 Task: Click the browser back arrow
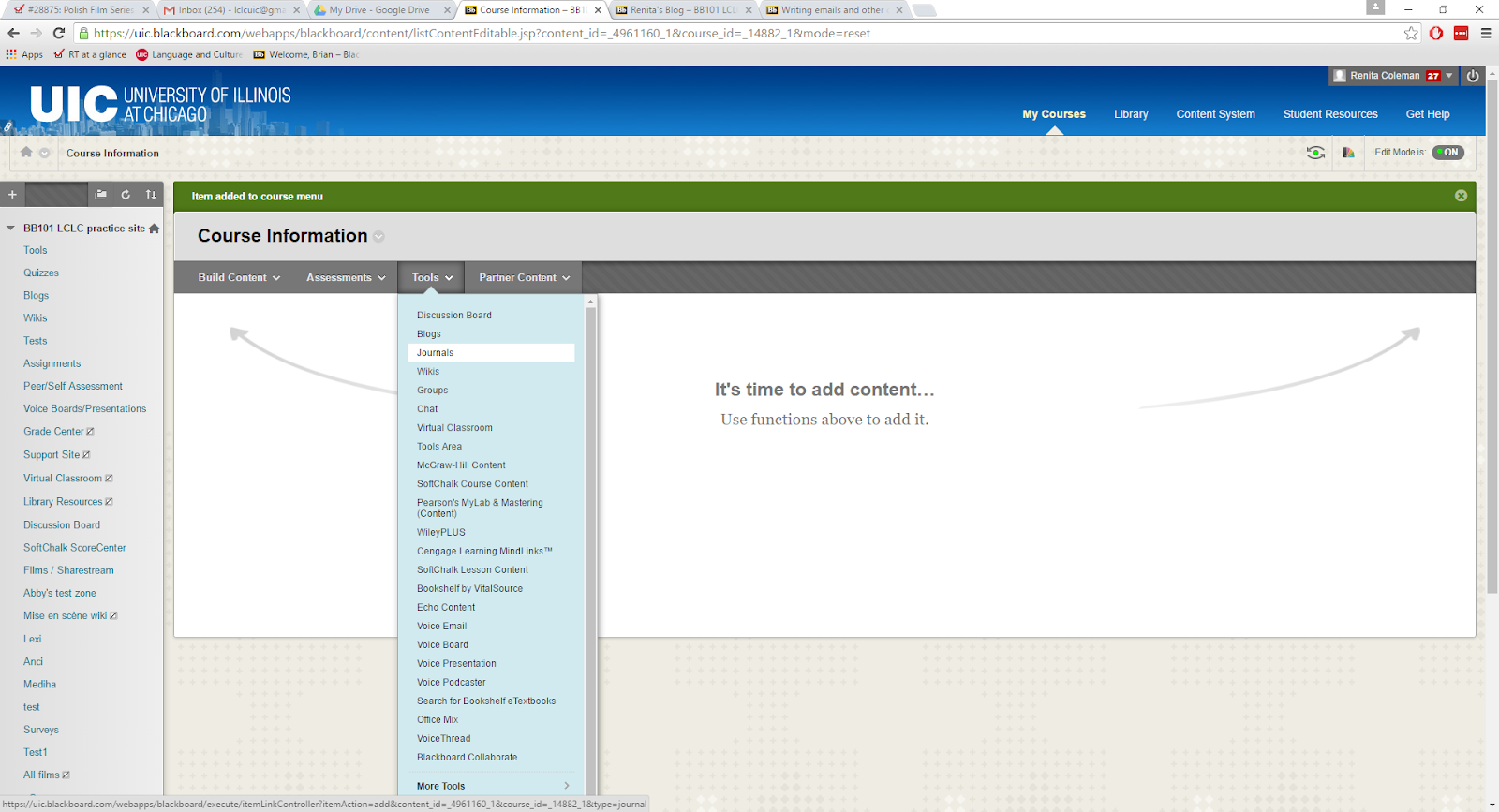point(13,34)
